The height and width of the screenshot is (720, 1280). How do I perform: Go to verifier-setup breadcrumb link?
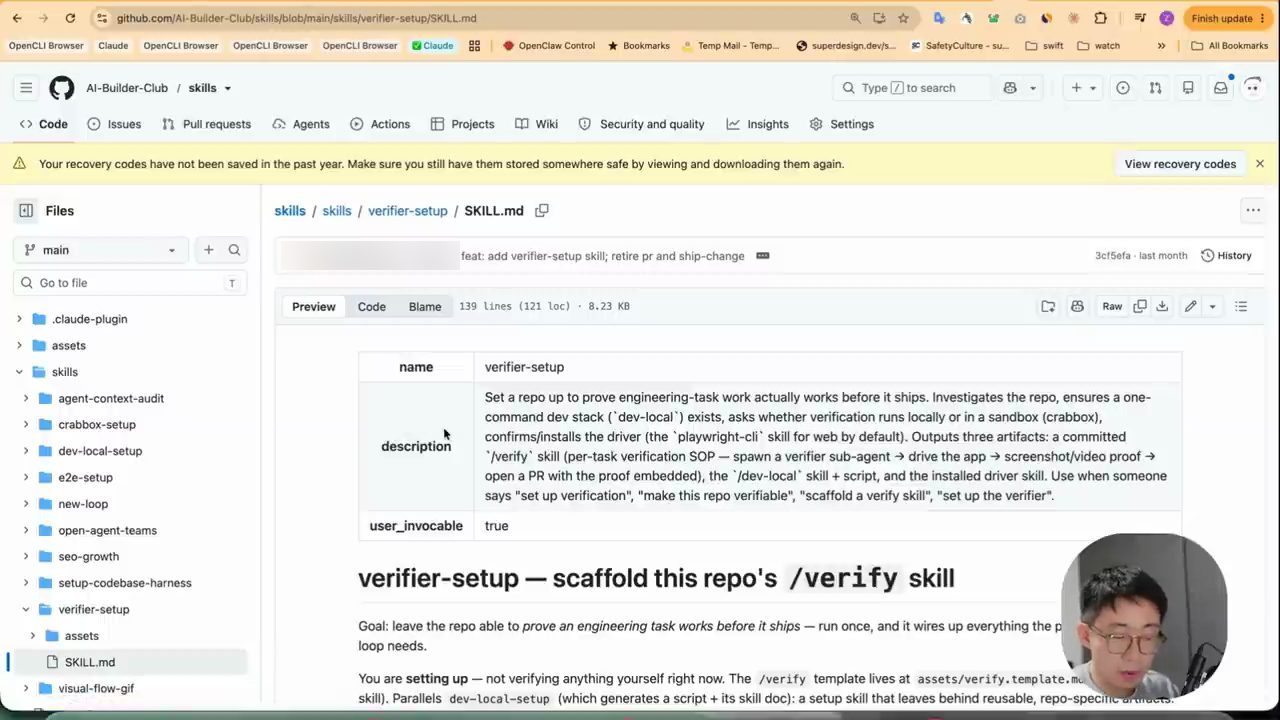point(408,211)
